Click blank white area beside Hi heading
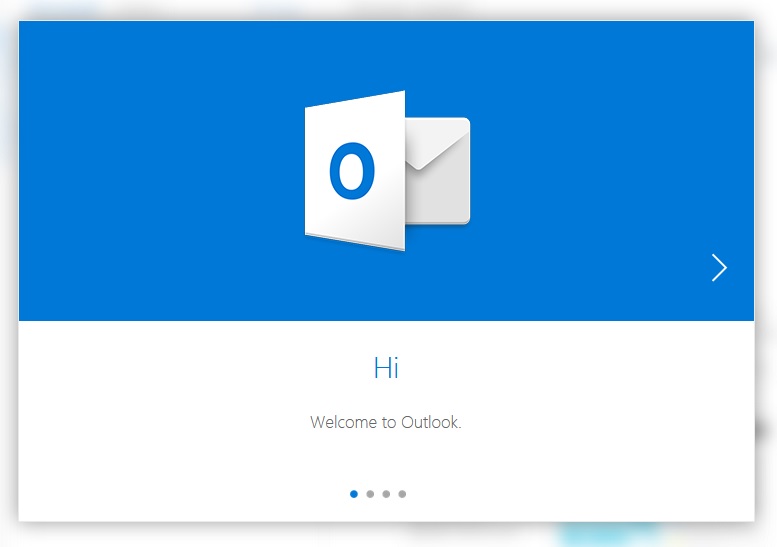Viewport: 777px width, 547px height. [198, 368]
